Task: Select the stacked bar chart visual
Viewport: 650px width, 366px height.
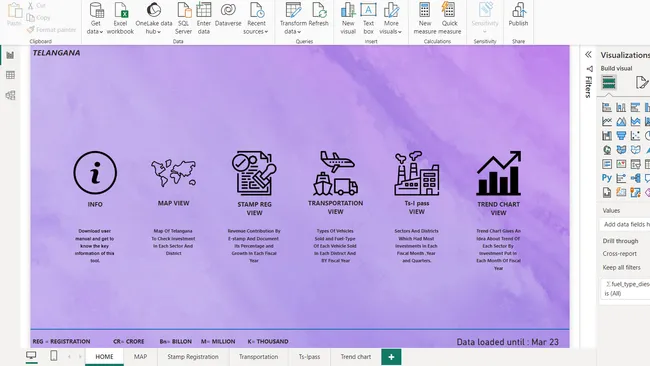Action: click(607, 107)
